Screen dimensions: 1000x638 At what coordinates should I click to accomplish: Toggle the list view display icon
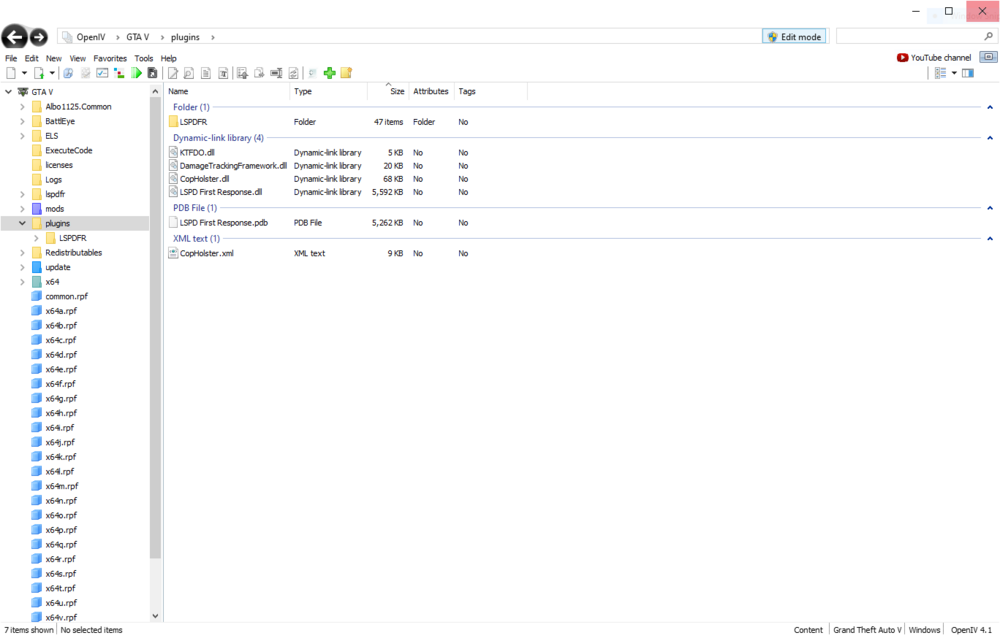(941, 73)
